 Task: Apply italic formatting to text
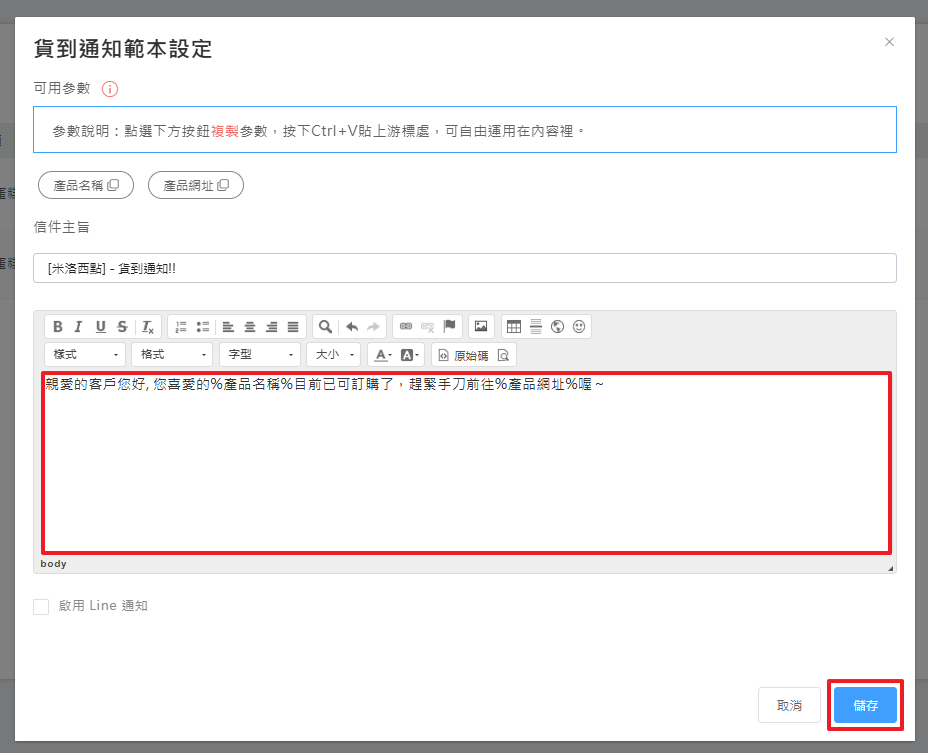[79, 326]
